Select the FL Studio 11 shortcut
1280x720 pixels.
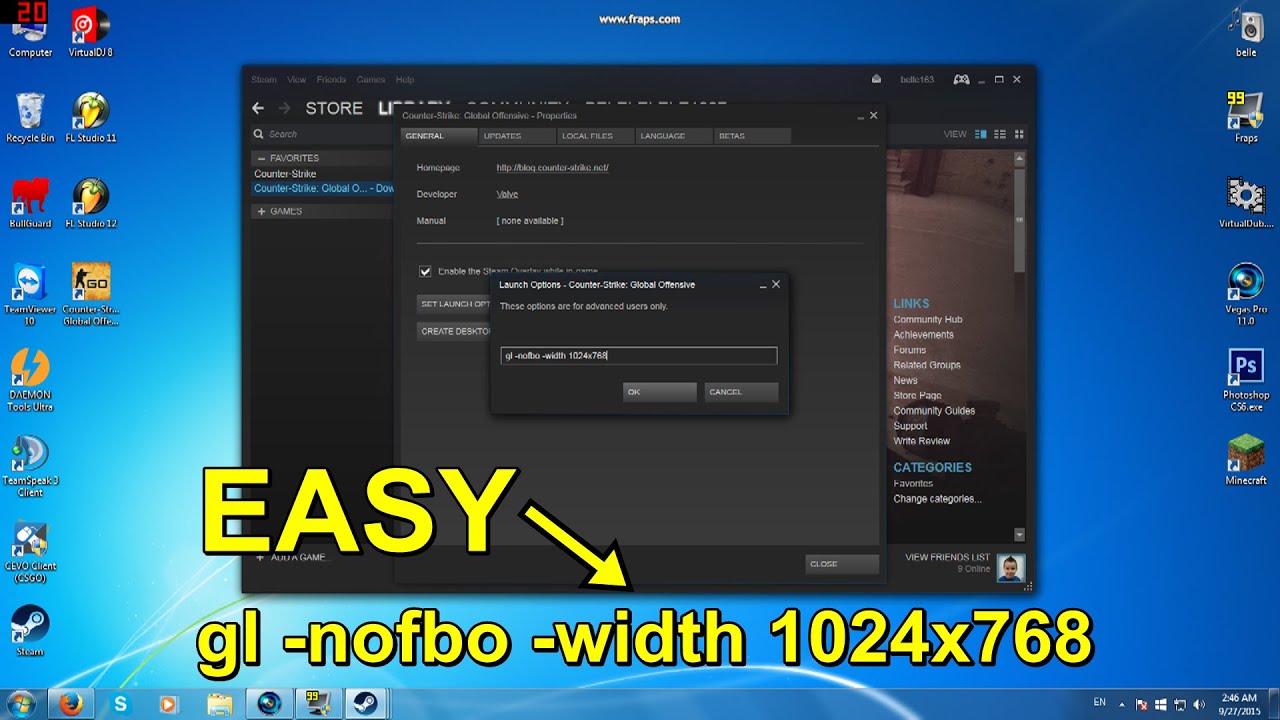click(91, 117)
